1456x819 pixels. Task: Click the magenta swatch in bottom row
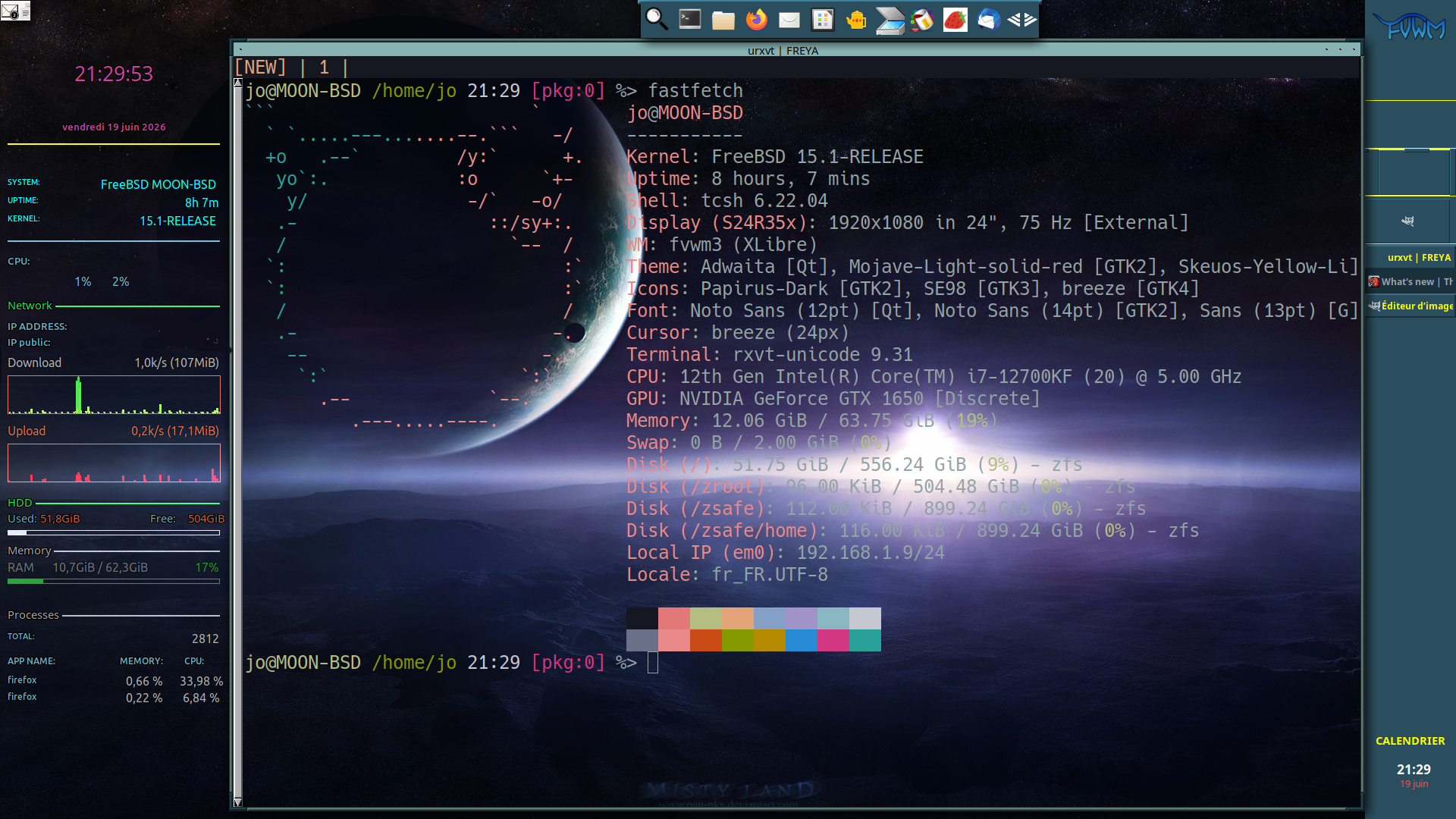coord(833,640)
